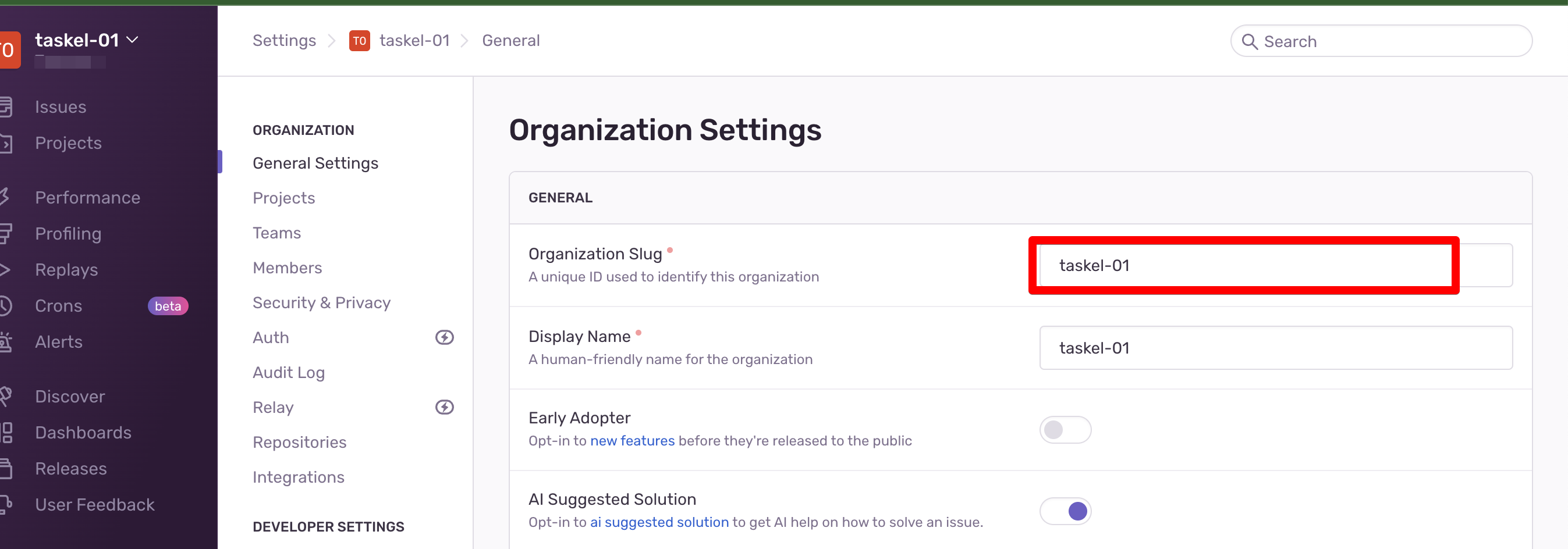Click the Organization Slug text field
The image size is (1568, 549).
[x=1275, y=266]
